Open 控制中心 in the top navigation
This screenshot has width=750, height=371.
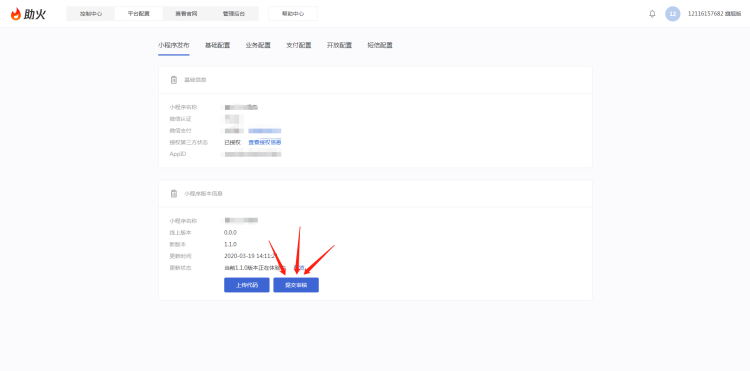click(91, 14)
